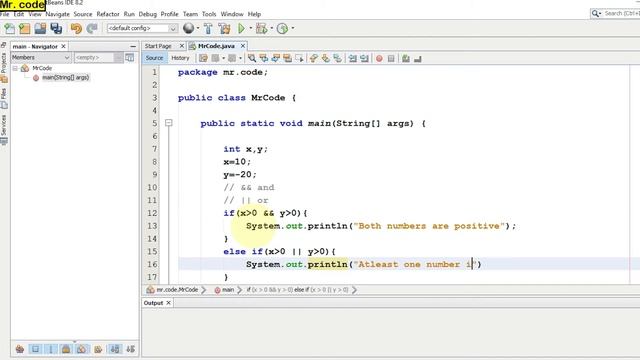Click Find Previous Occurrence icon

pos(264,58)
